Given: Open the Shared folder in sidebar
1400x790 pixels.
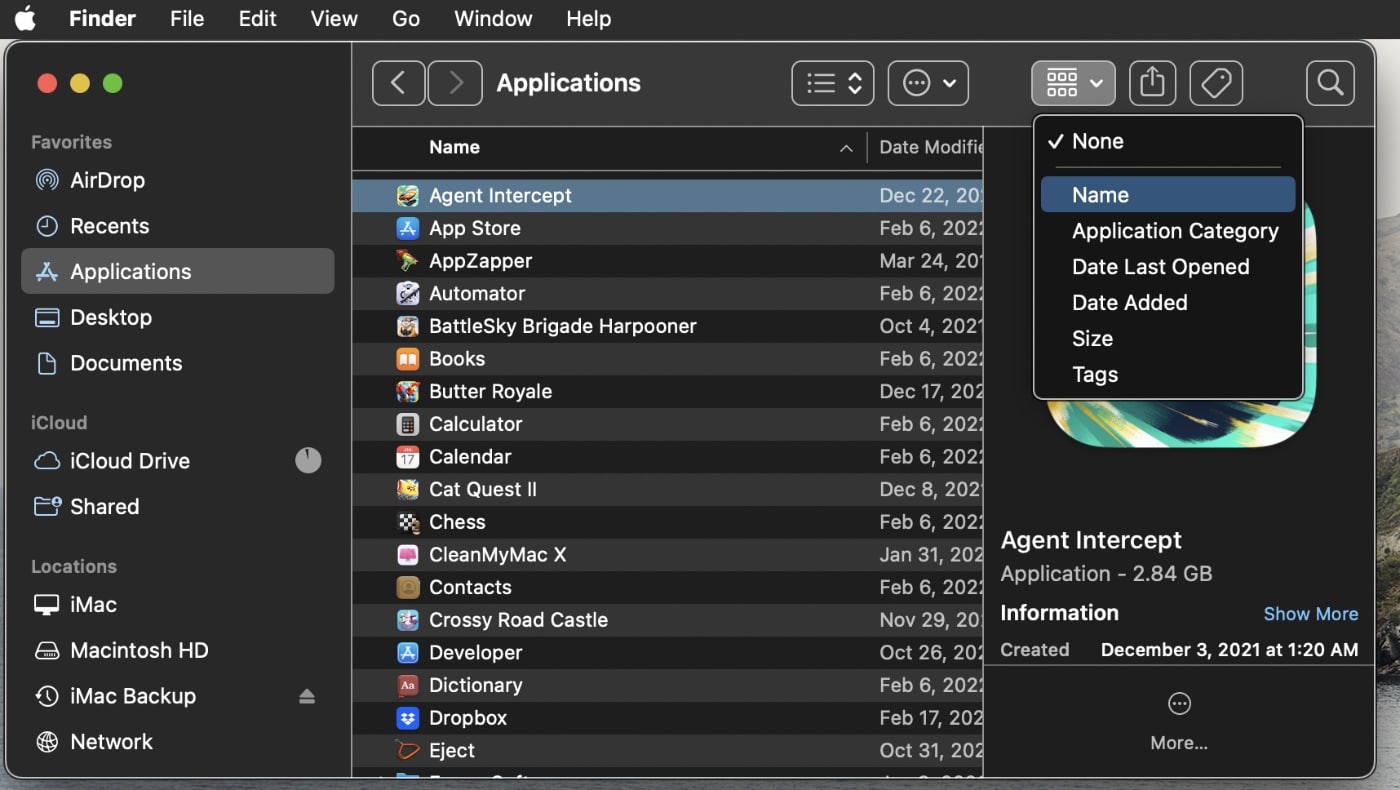Looking at the screenshot, I should click(178, 506).
